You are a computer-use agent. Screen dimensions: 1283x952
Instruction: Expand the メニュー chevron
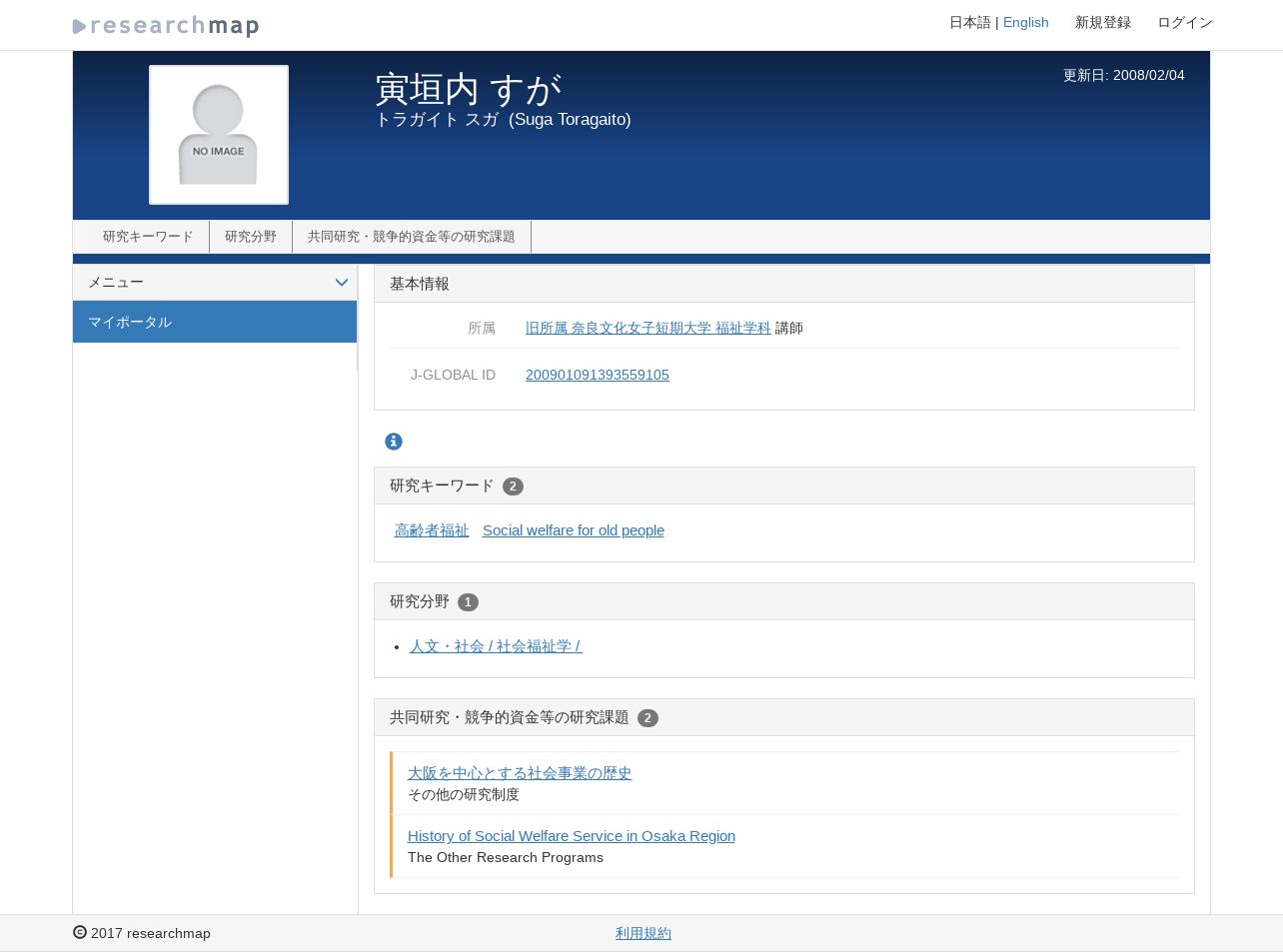(341, 283)
